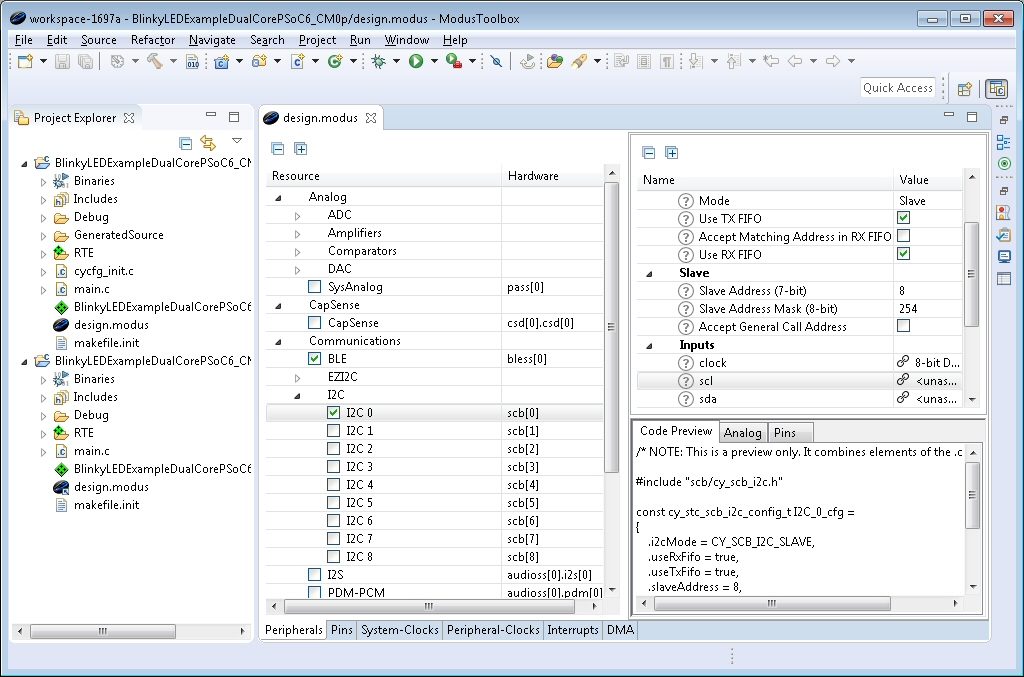Screen dimensions: 1024x677
Task: Click the Quick Access button
Action: [x=897, y=87]
